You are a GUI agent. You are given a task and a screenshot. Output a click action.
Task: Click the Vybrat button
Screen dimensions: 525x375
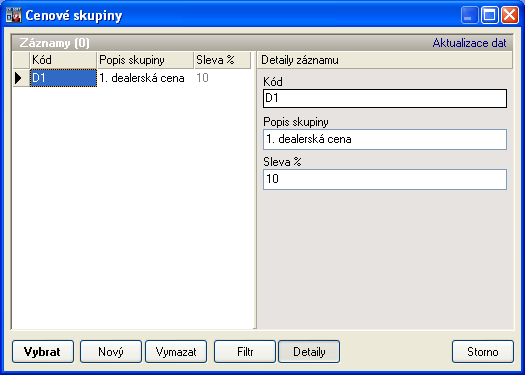click(43, 352)
